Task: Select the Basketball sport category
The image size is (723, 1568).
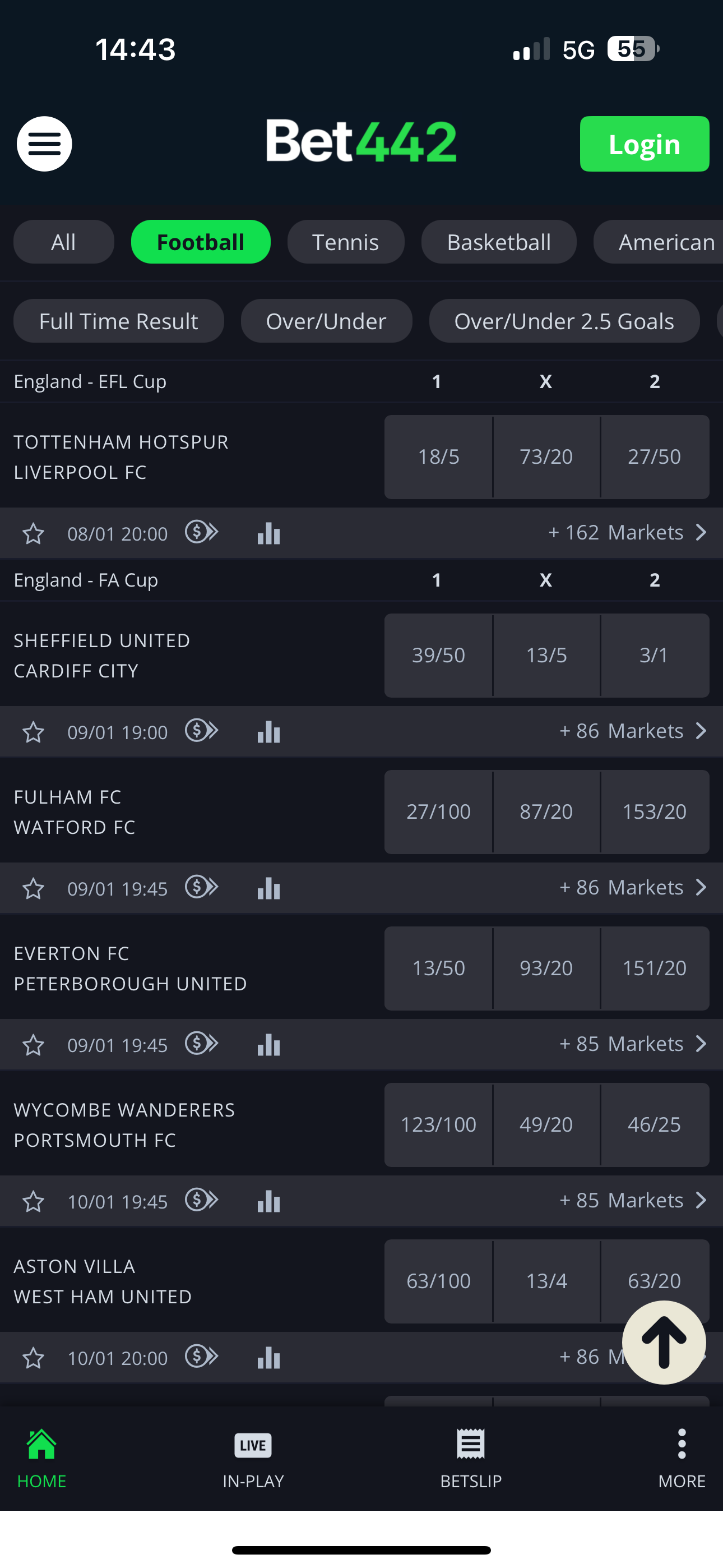Action: coord(498,242)
